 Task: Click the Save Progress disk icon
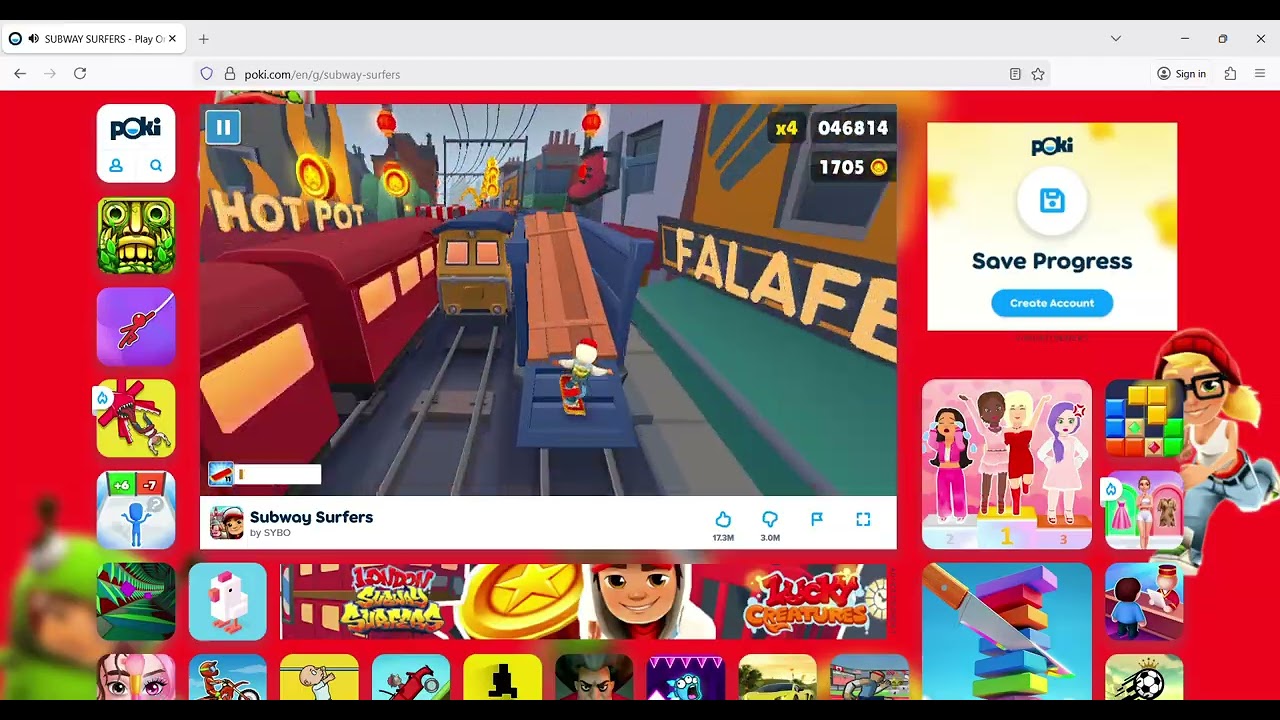click(1052, 201)
